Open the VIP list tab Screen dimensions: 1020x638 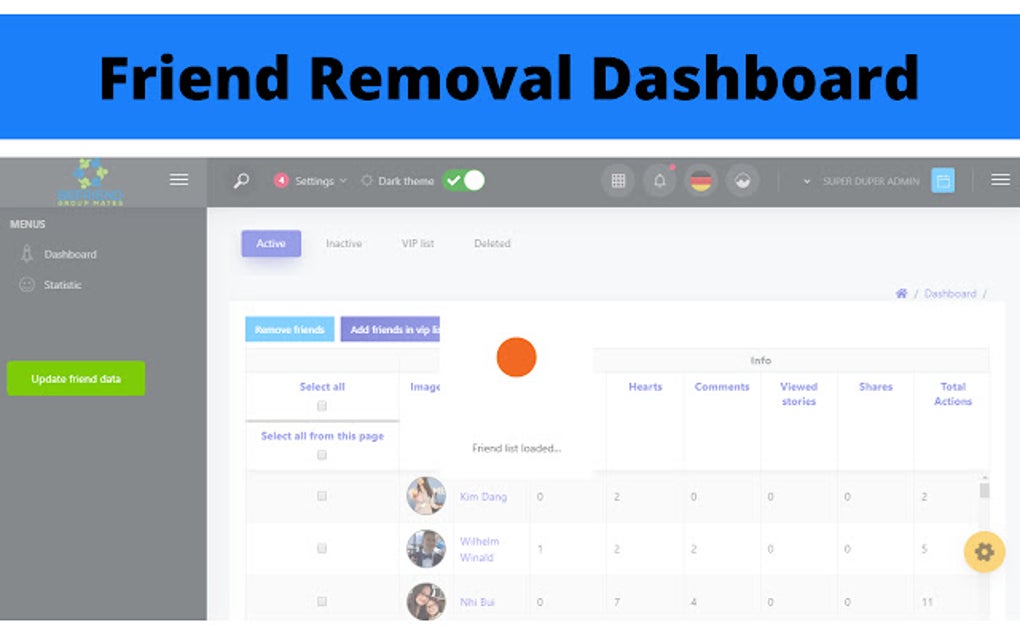tap(417, 243)
